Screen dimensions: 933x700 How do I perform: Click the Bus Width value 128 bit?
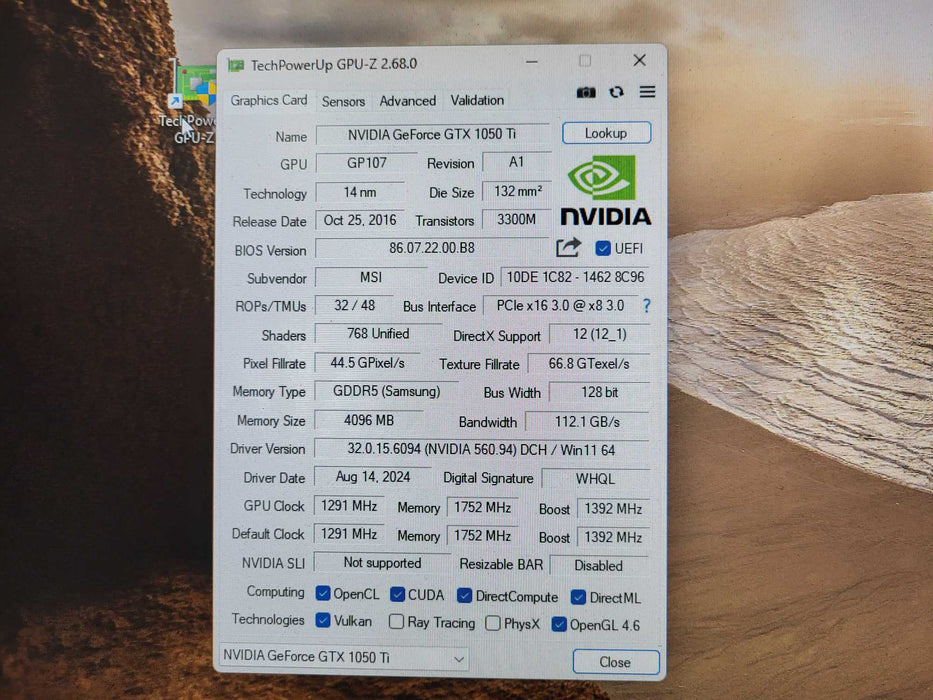(599, 392)
